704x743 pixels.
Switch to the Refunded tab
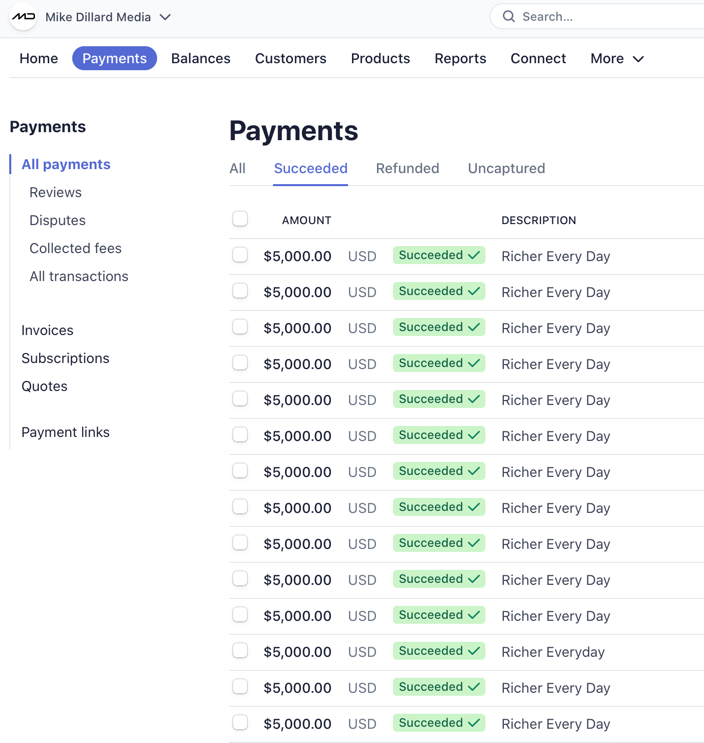point(407,168)
